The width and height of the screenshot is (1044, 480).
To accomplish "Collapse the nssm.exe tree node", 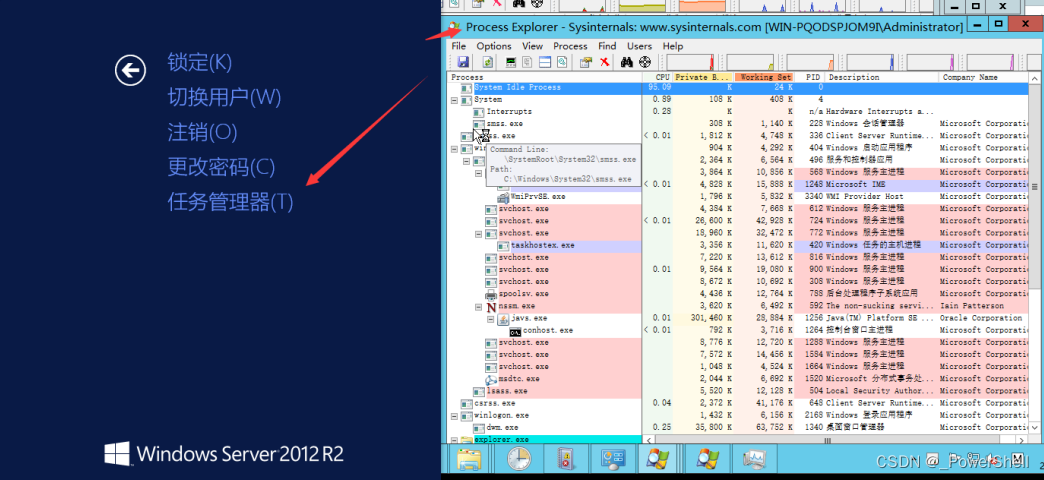I will [479, 306].
